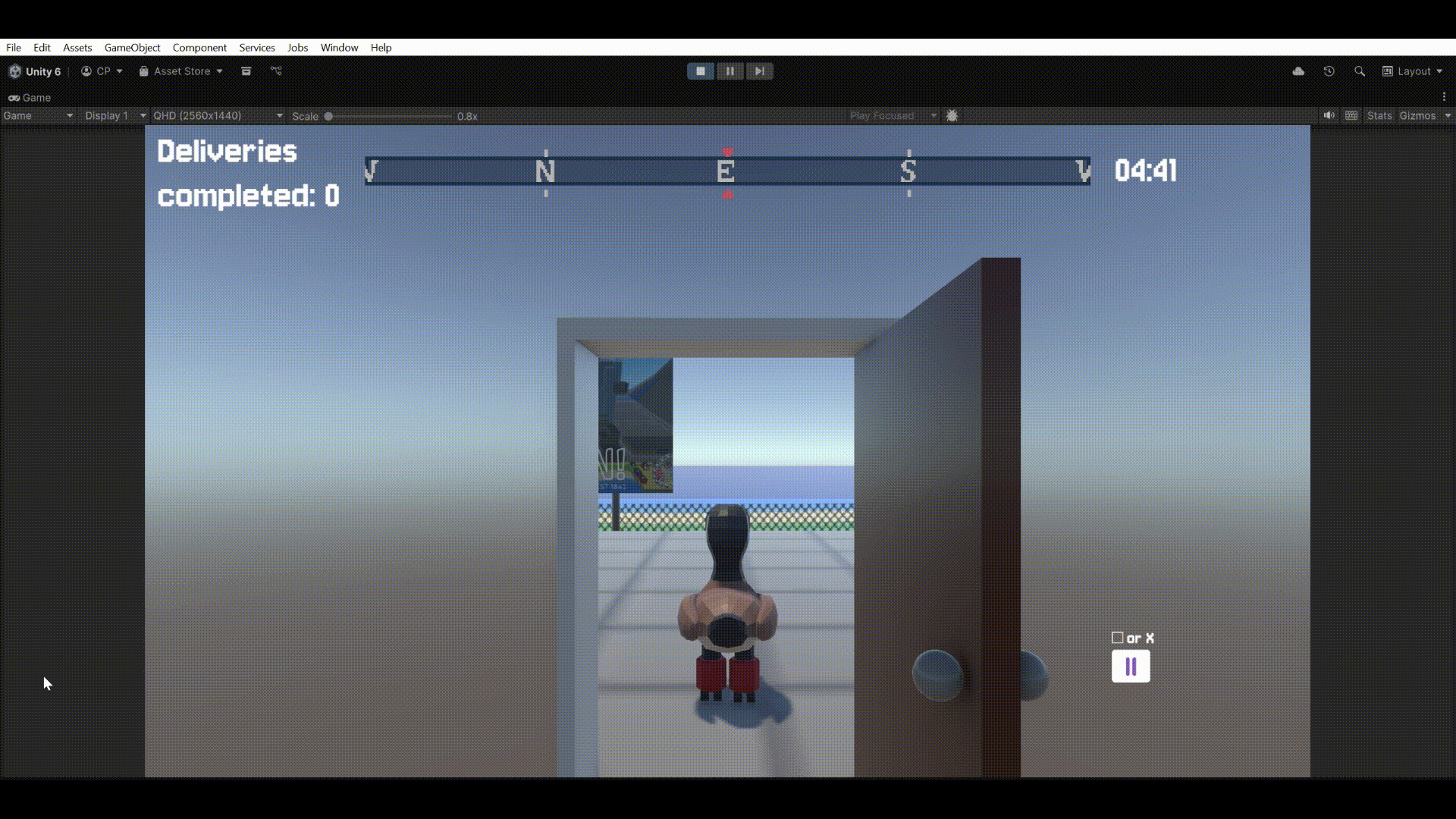Open the Help menu
Screen dimensions: 1456x819
pos(381,47)
